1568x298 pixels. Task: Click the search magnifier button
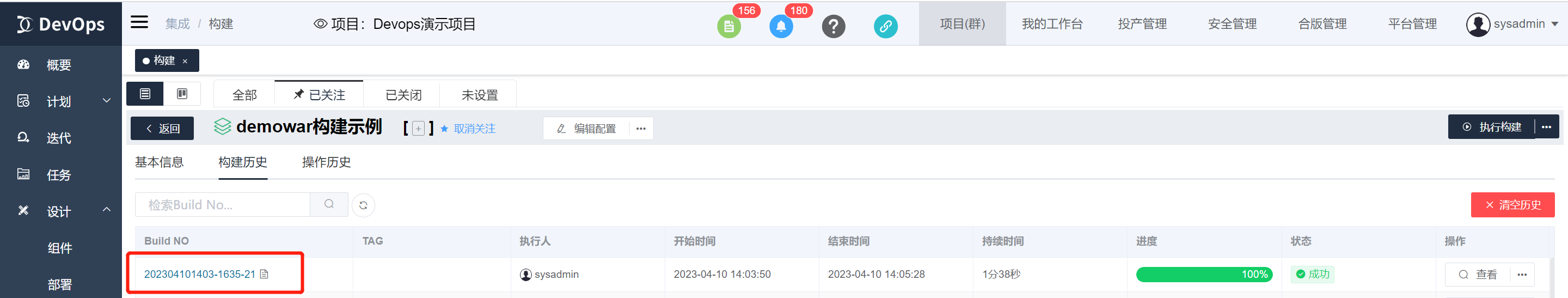point(329,205)
